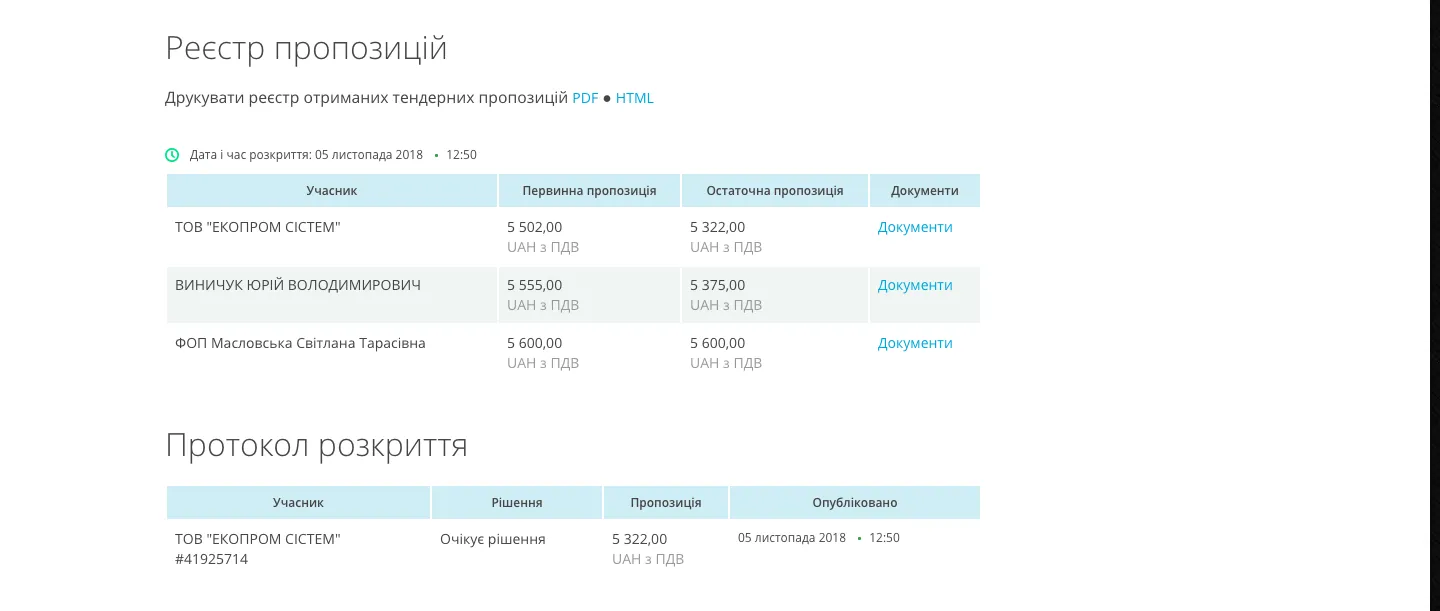Click the 'Первинна пропозиція' column header

[589, 191]
